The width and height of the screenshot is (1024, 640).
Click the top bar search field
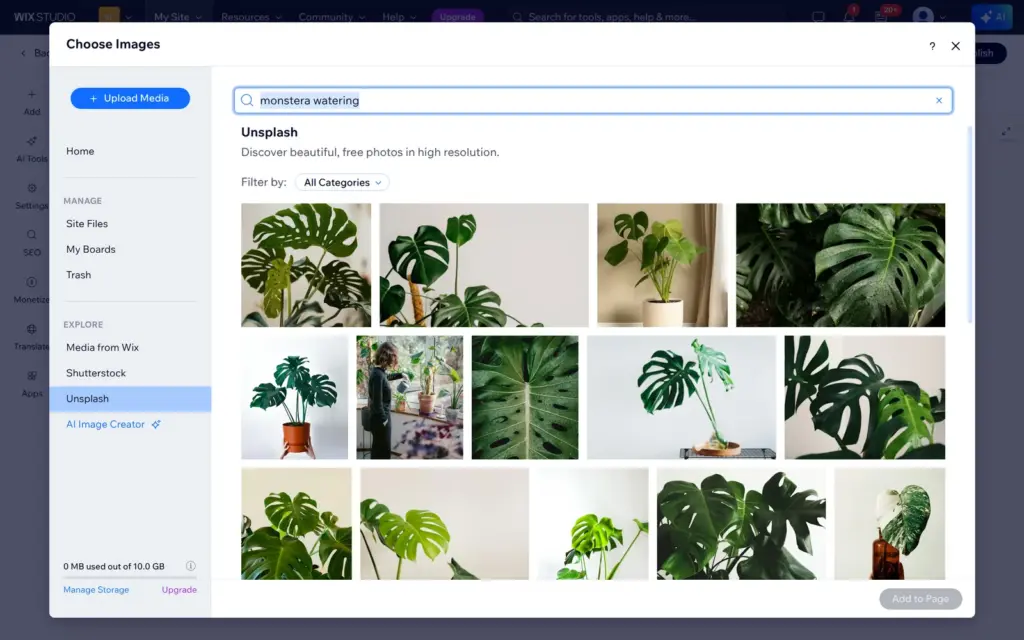tap(611, 16)
